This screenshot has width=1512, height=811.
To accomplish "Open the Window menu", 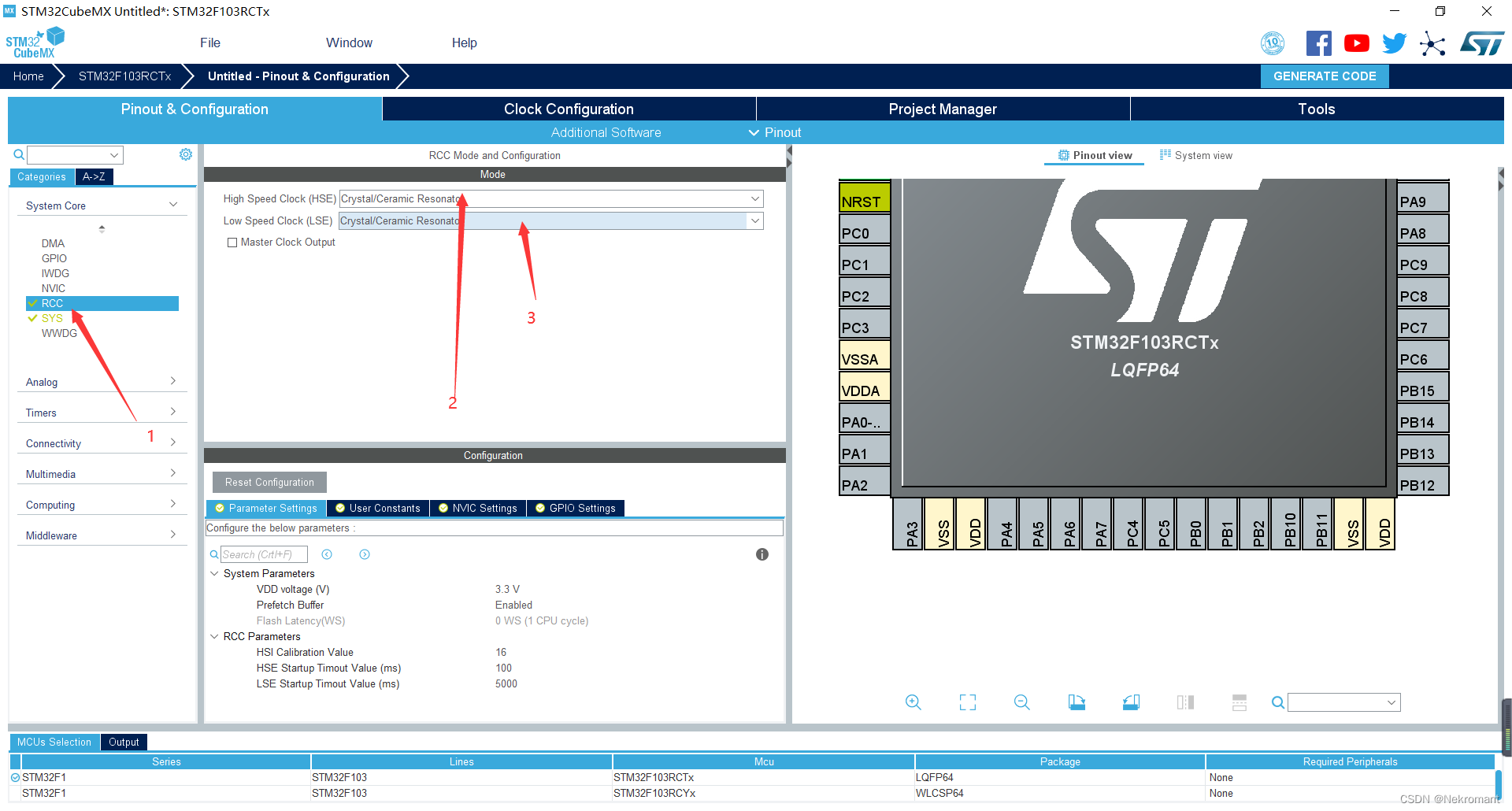I will click(x=349, y=43).
